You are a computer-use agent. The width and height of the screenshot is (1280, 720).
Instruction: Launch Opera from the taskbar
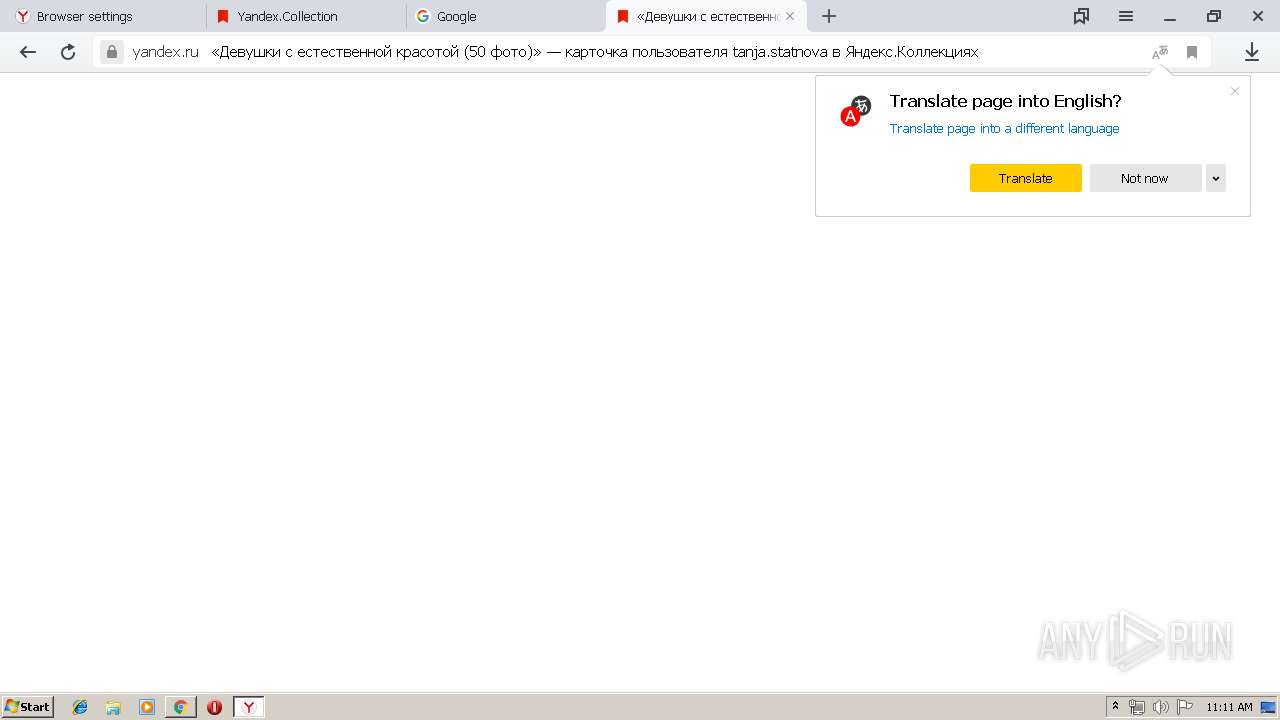pos(214,707)
